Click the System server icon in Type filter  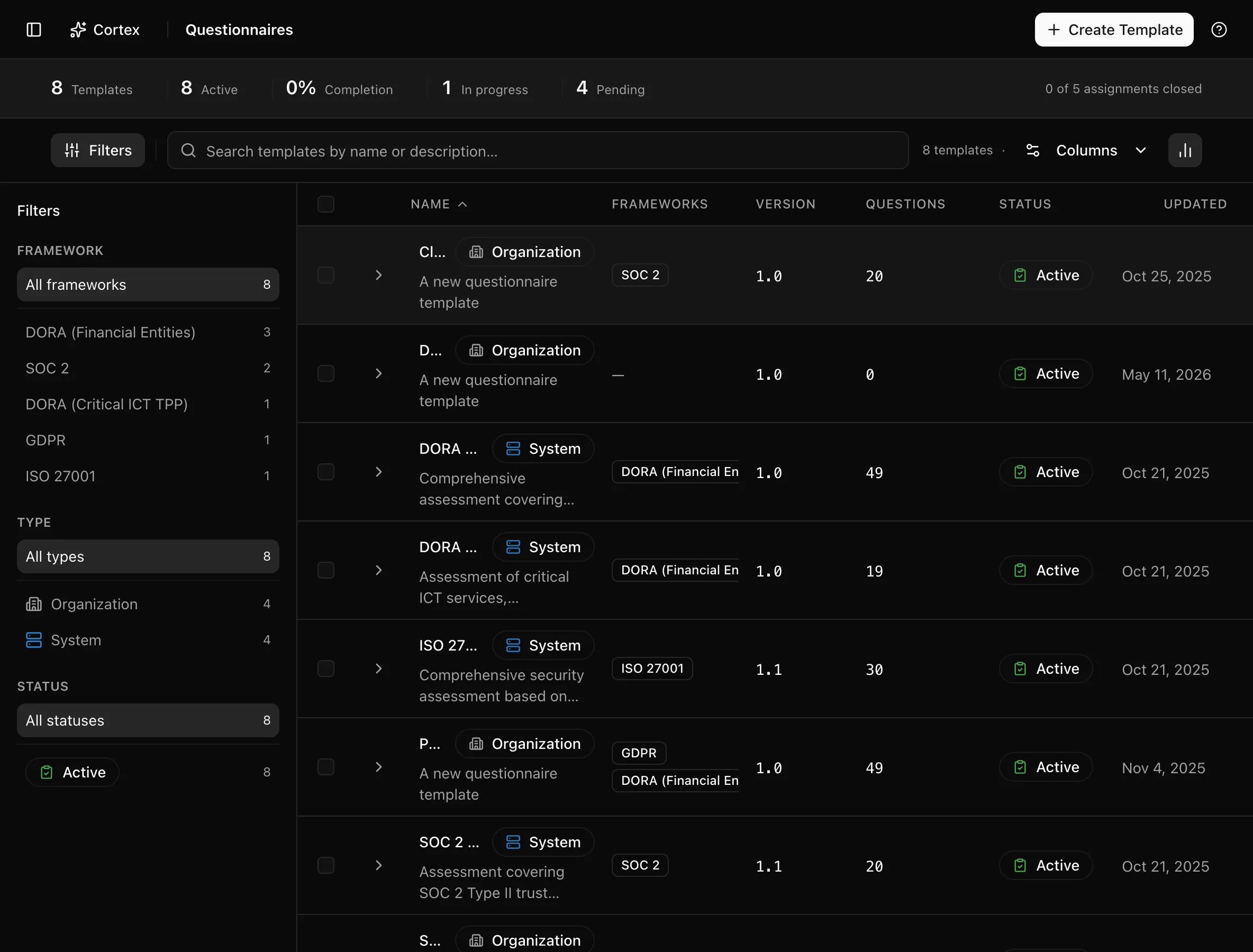click(x=34, y=640)
